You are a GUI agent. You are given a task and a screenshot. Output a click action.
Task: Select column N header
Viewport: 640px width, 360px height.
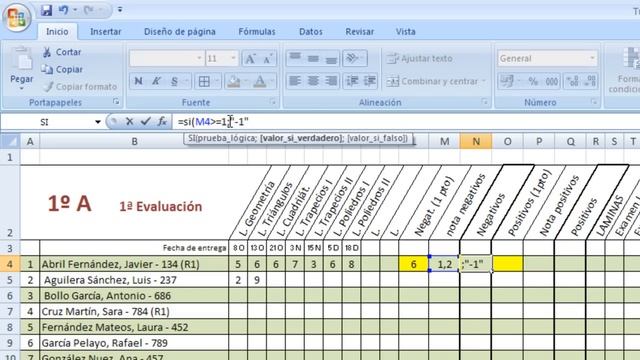click(476, 141)
